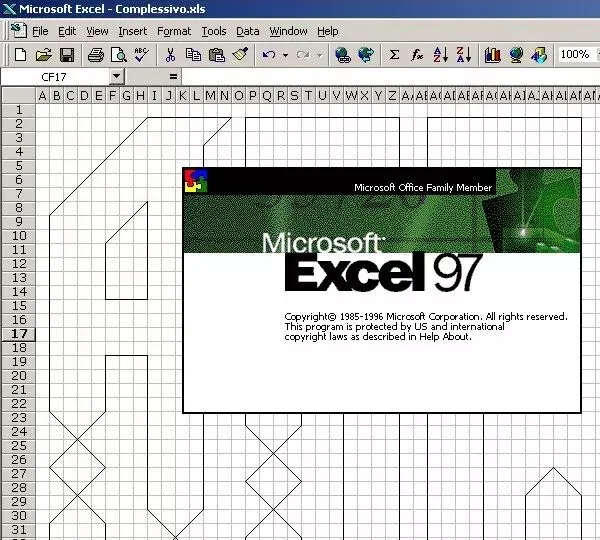This screenshot has width=600, height=540.
Task: Select row 10 header
Action: tap(19, 236)
